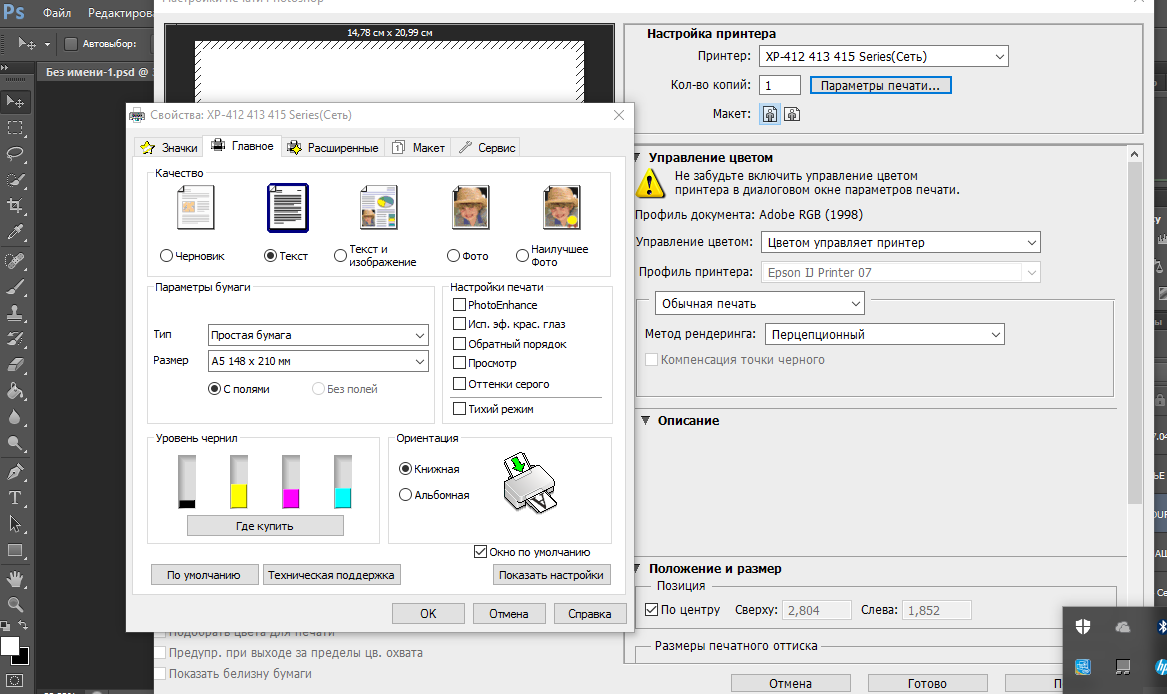This screenshot has width=1167, height=694.
Task: Select the Healing Brush tool
Action: [15, 261]
